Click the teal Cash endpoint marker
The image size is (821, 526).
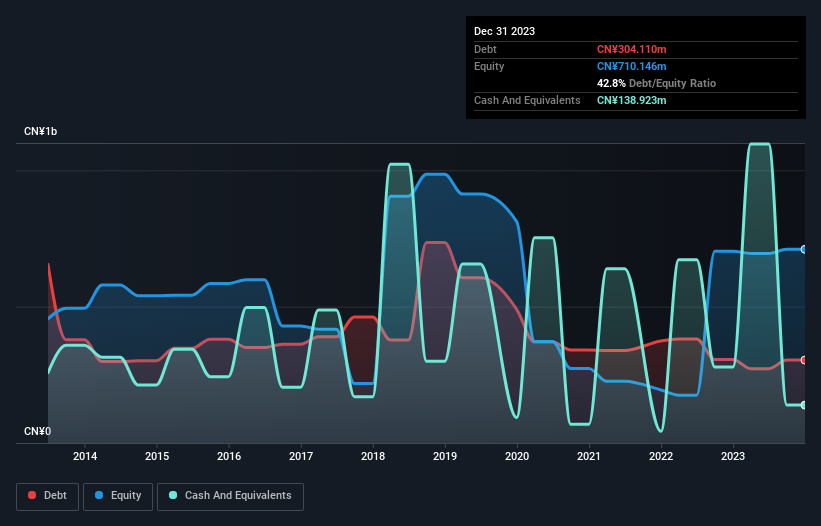pos(804,405)
